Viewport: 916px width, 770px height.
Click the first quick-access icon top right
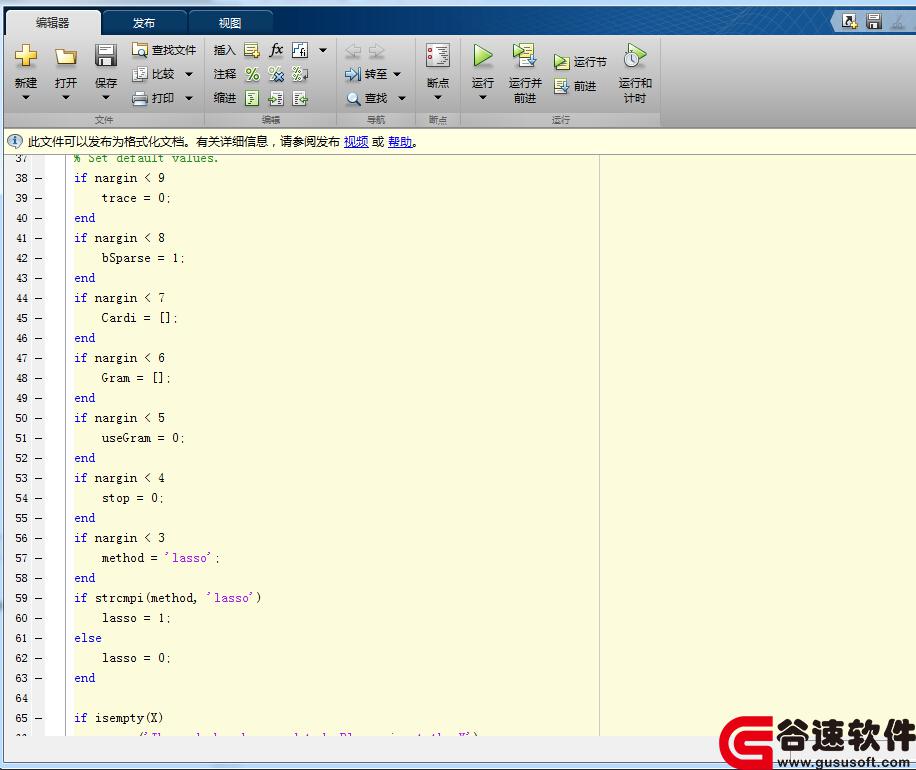coord(849,22)
